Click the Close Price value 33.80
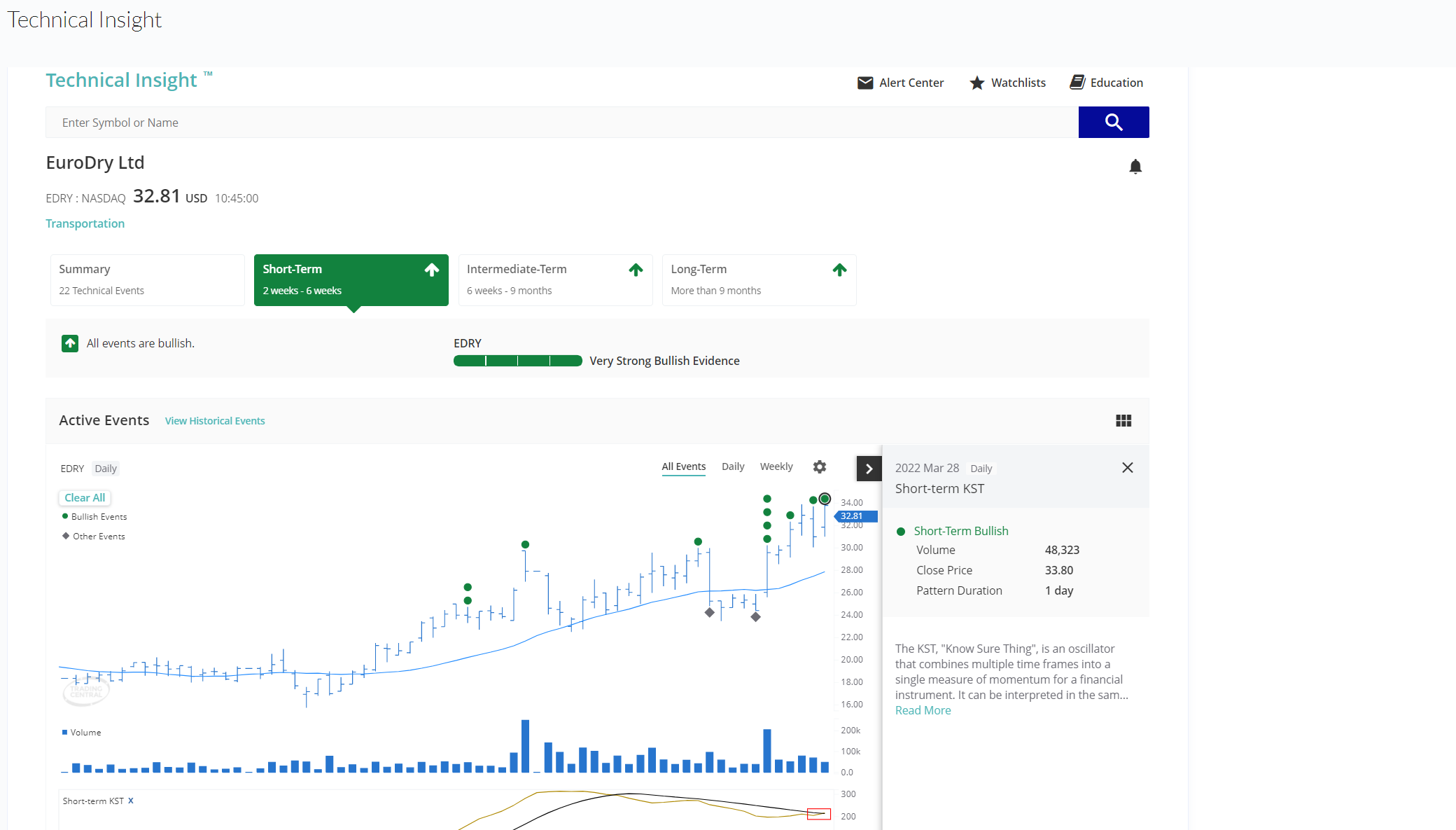 [1058, 570]
